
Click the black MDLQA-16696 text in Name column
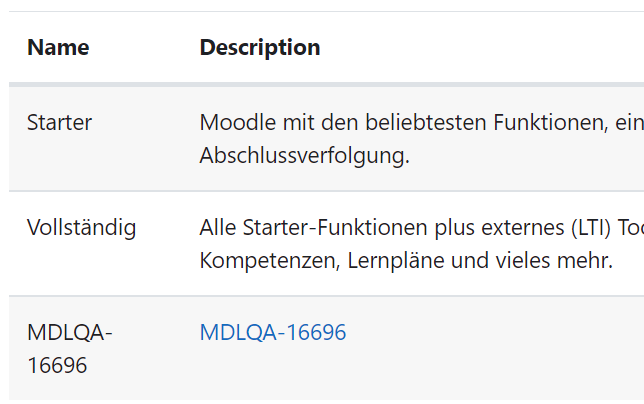69,348
